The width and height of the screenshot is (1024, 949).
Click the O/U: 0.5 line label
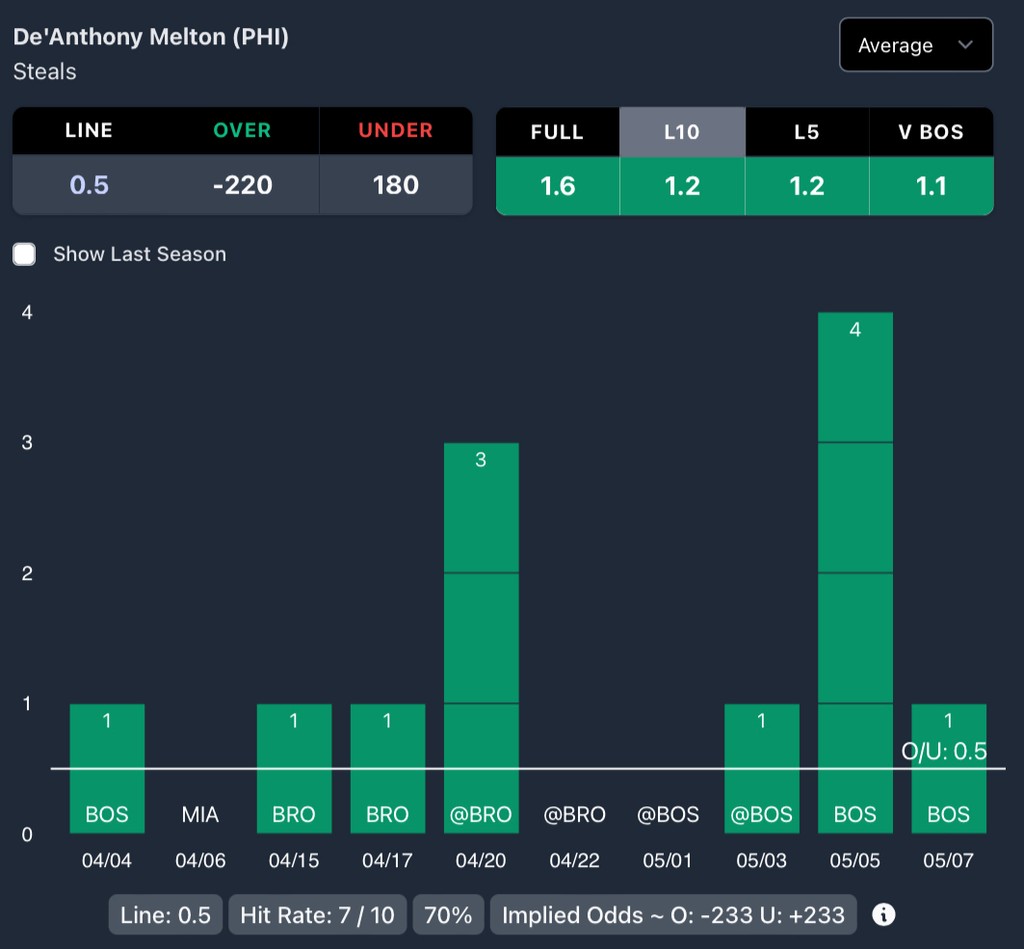pyautogui.click(x=944, y=751)
